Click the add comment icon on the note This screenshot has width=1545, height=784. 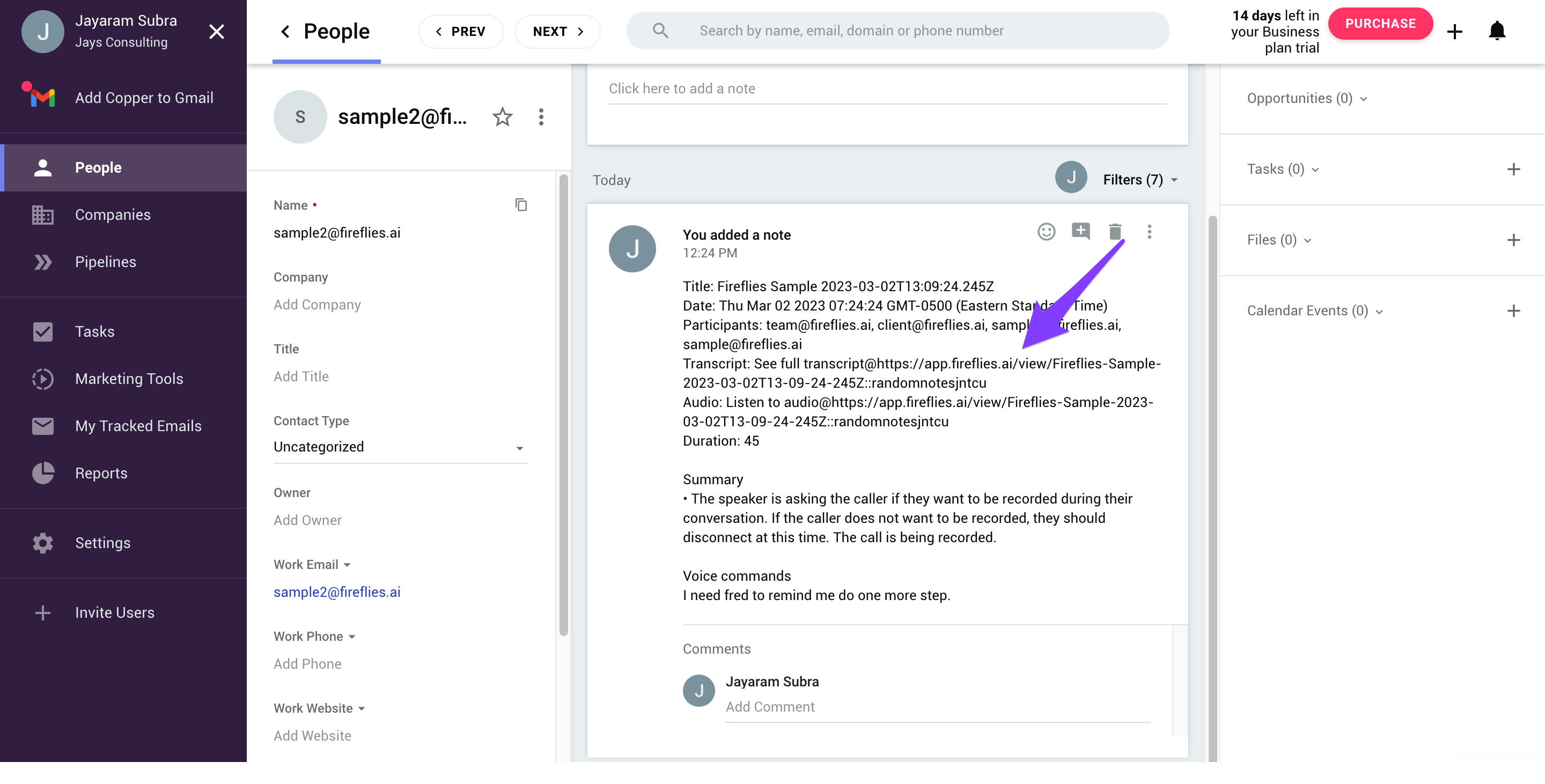[x=1080, y=231]
